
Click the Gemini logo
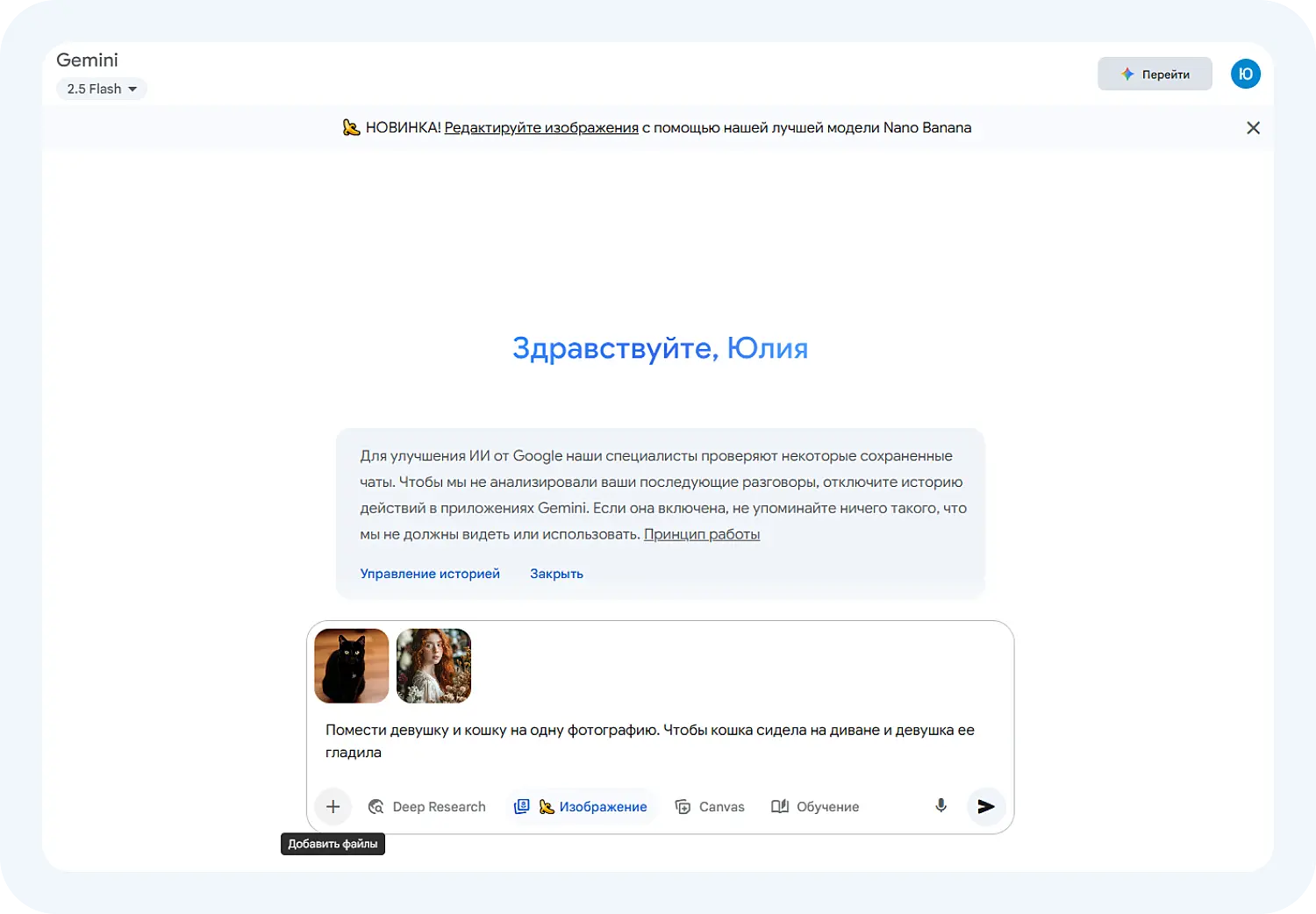pos(87,60)
